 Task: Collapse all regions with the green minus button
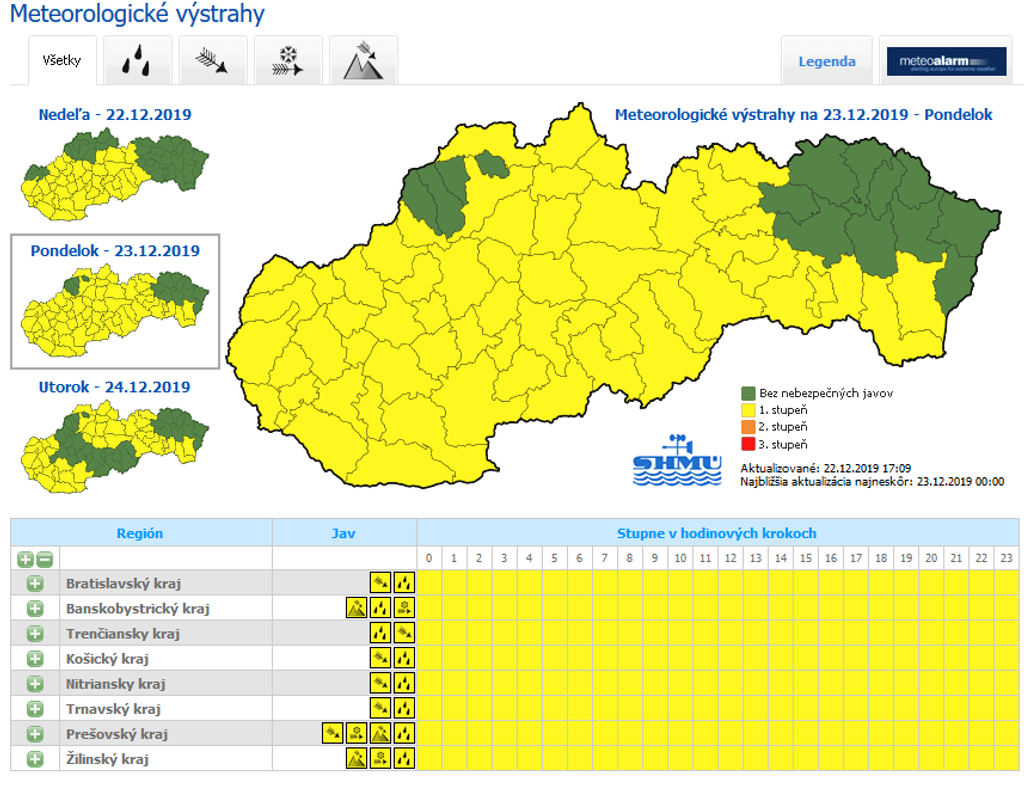[x=45, y=559]
